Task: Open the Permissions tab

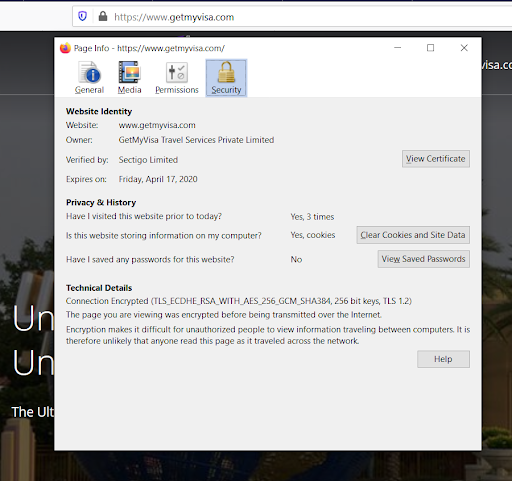Action: pyautogui.click(x=177, y=78)
